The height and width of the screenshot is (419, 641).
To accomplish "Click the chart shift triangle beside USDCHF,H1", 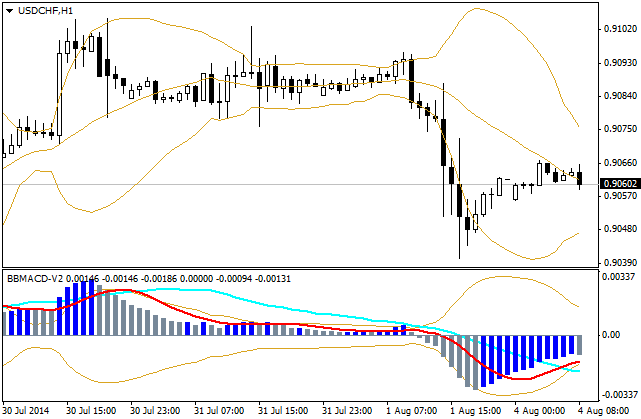I will 9,11.
